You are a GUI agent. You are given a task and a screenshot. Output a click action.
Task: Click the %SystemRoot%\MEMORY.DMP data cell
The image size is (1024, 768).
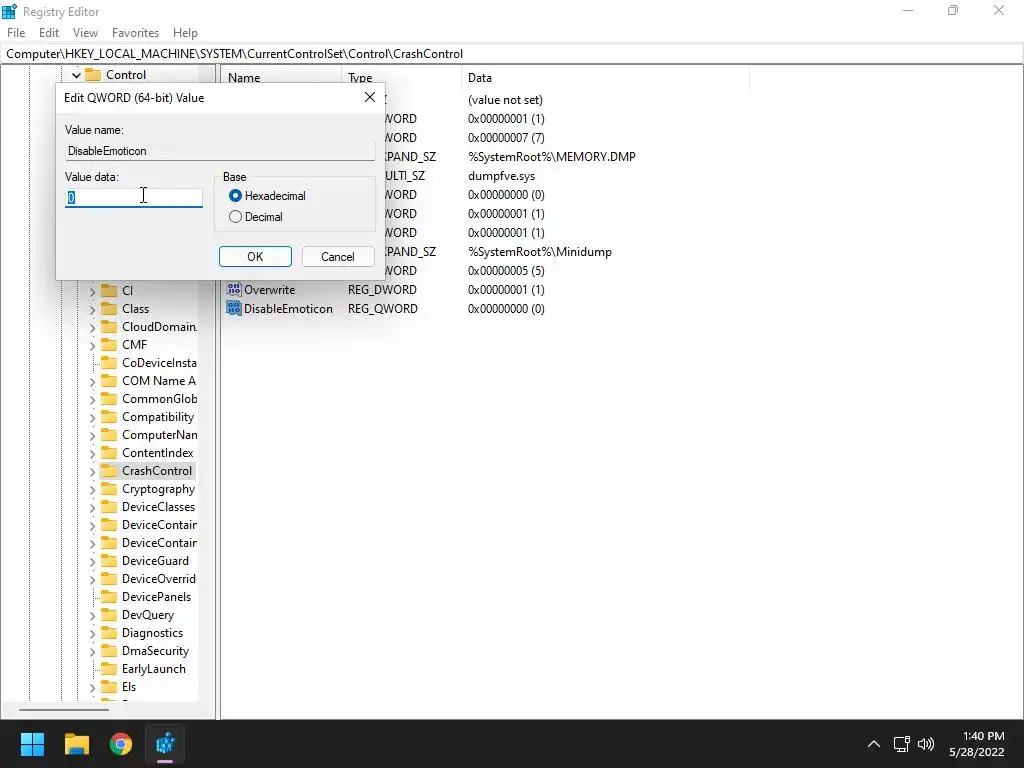click(x=552, y=157)
